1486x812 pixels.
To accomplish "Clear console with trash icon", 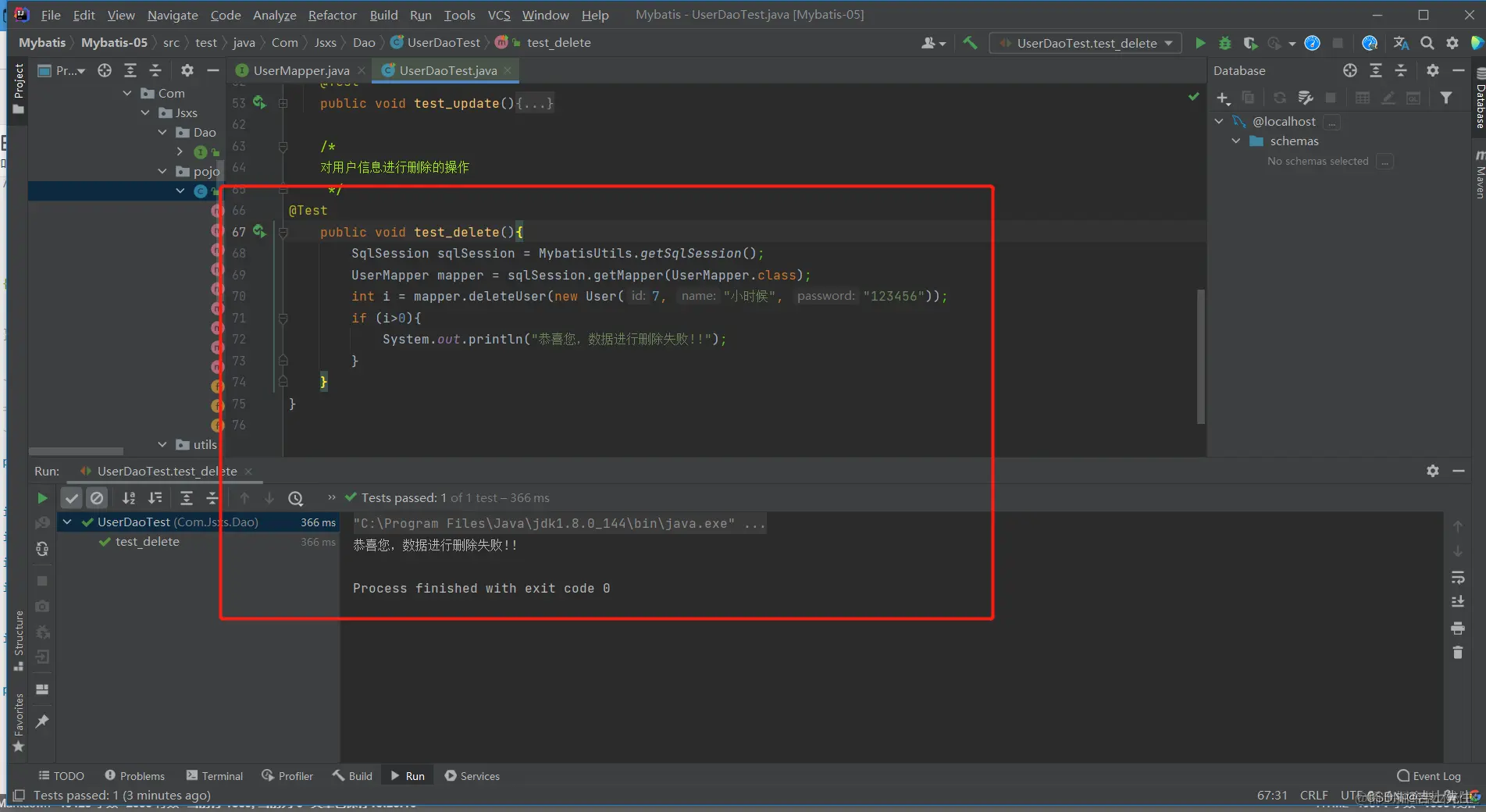I will point(1457,653).
